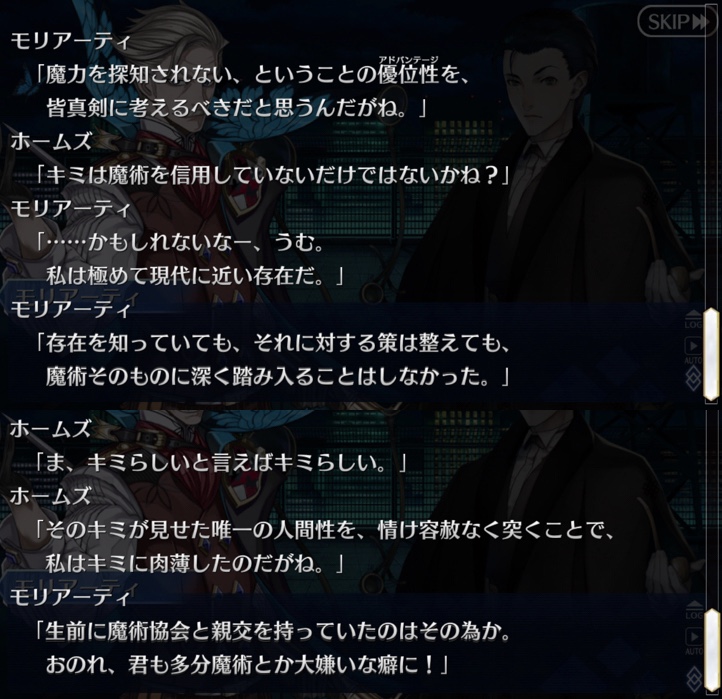Click モリアーティ name above 生前に魔術協会 line
This screenshot has width=722, height=699.
70,597
